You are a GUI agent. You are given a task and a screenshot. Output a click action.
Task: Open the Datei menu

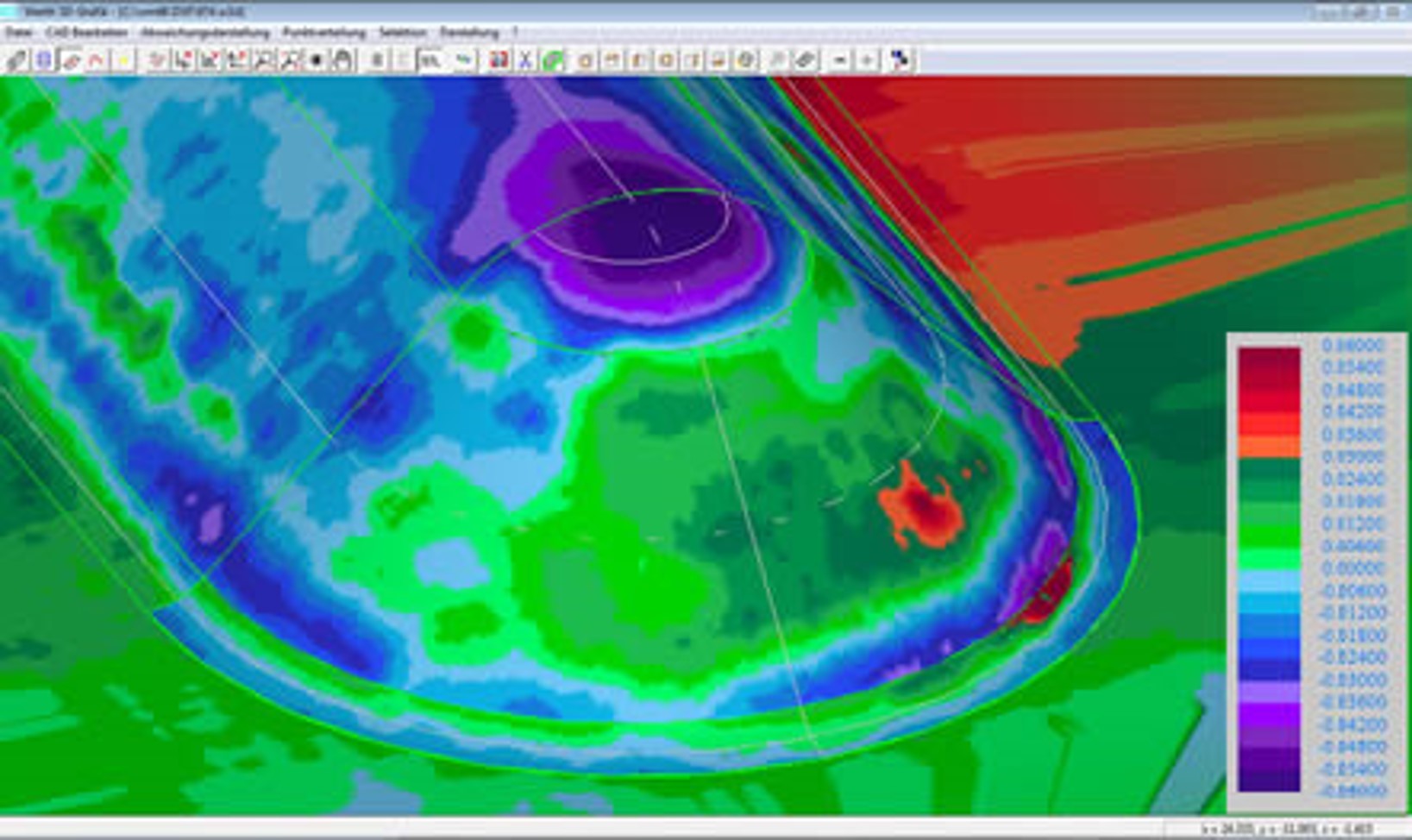[x=18, y=33]
